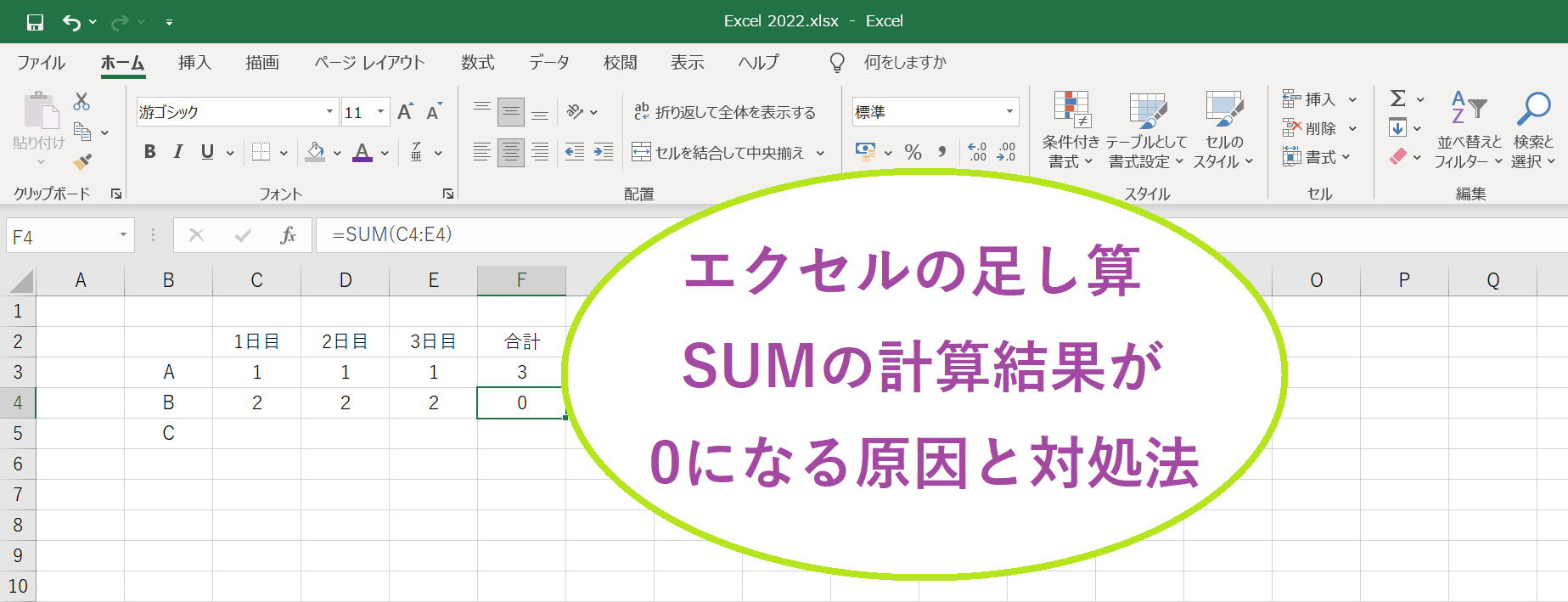Open the ファイル tab
The image size is (1568, 602).
pos(41,63)
